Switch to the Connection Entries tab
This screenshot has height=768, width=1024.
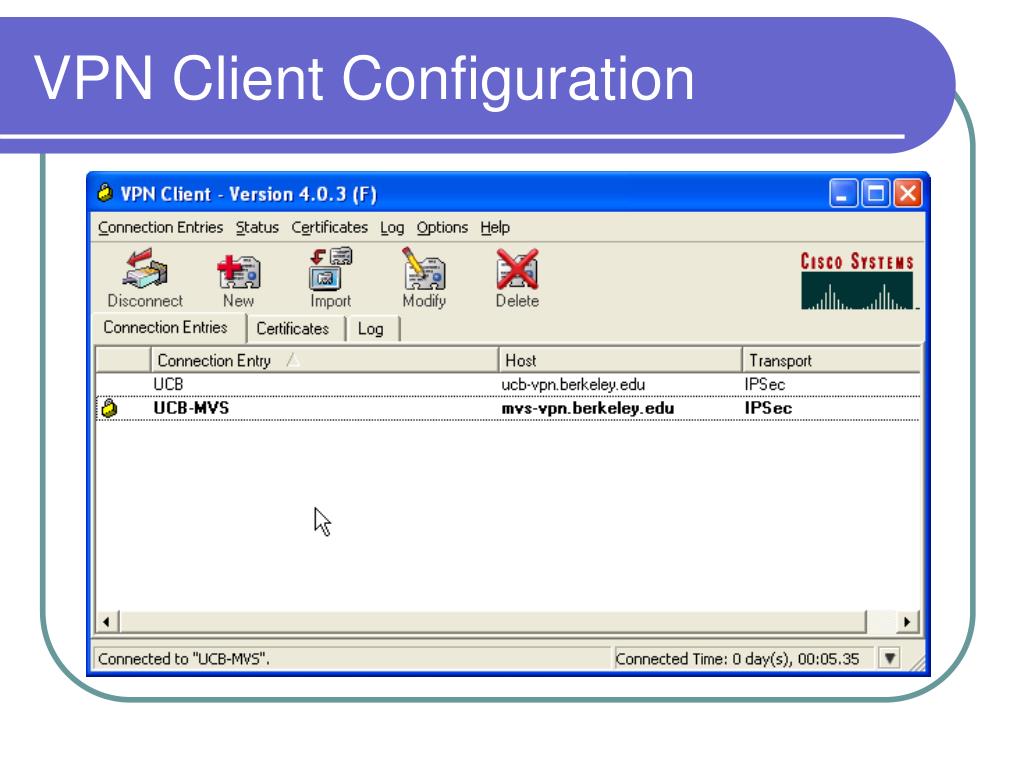coord(170,328)
